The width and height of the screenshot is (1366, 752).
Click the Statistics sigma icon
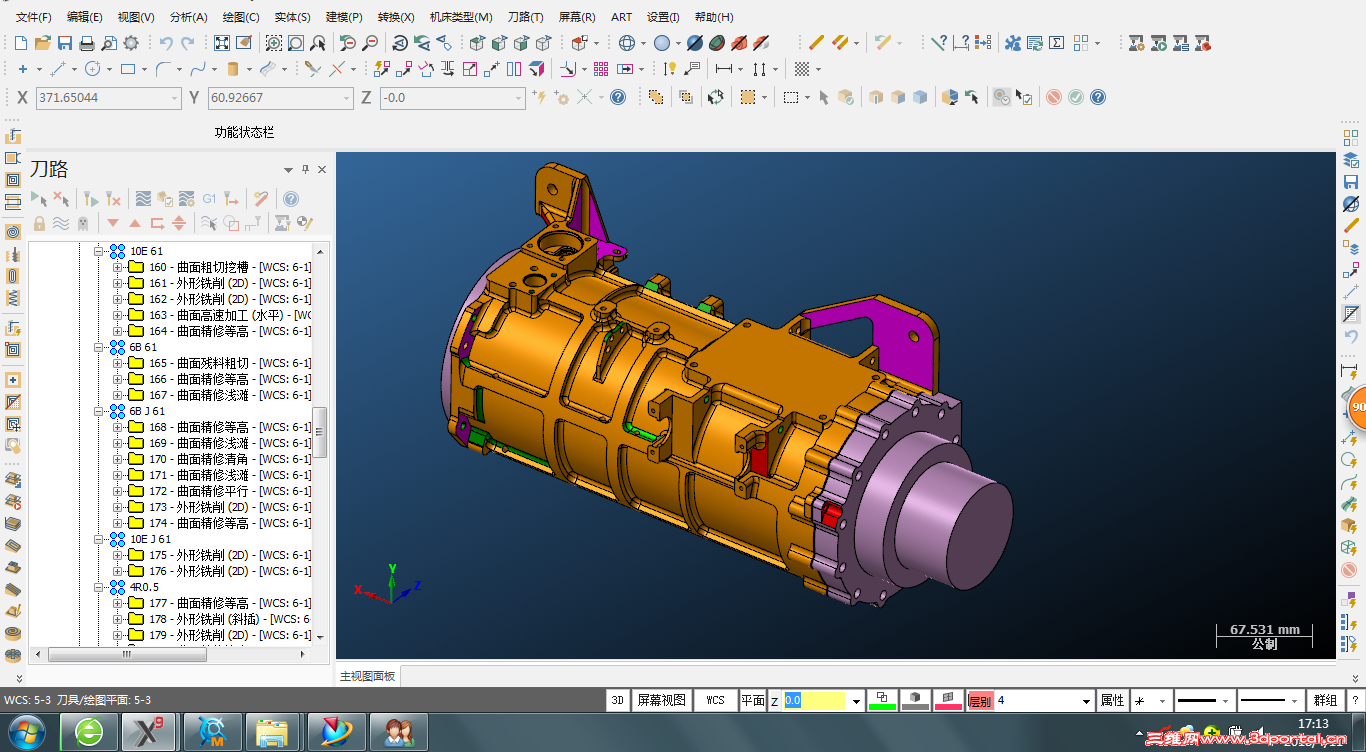tap(1057, 43)
